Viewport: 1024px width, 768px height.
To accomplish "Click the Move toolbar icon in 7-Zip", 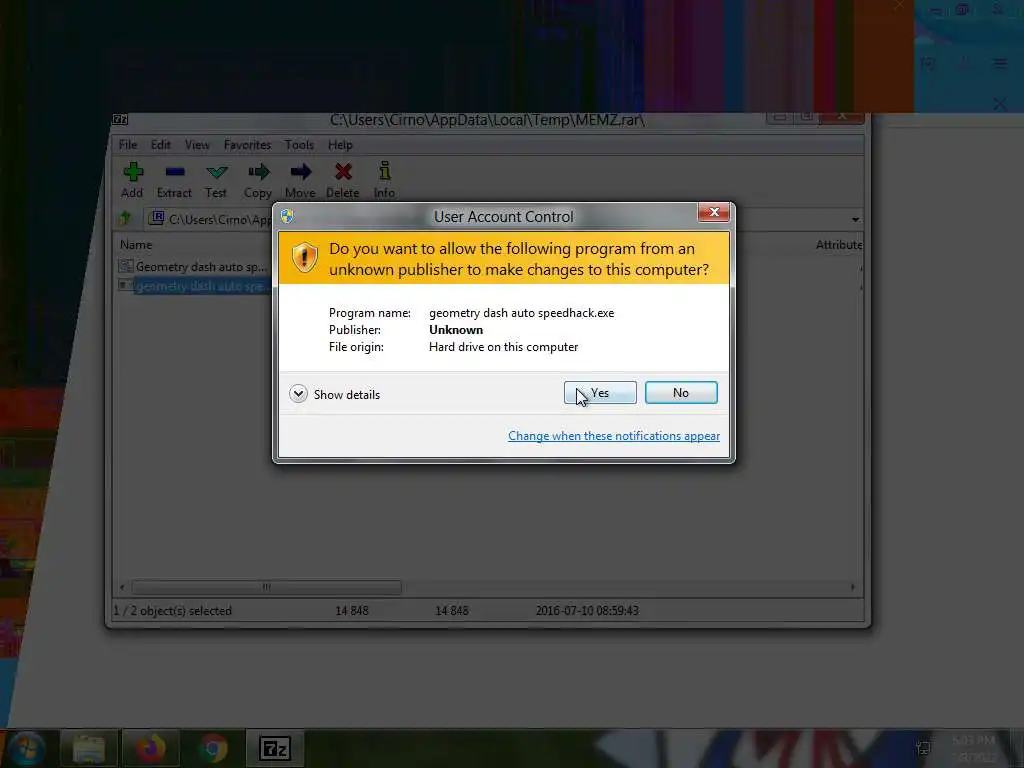I will tap(300, 172).
